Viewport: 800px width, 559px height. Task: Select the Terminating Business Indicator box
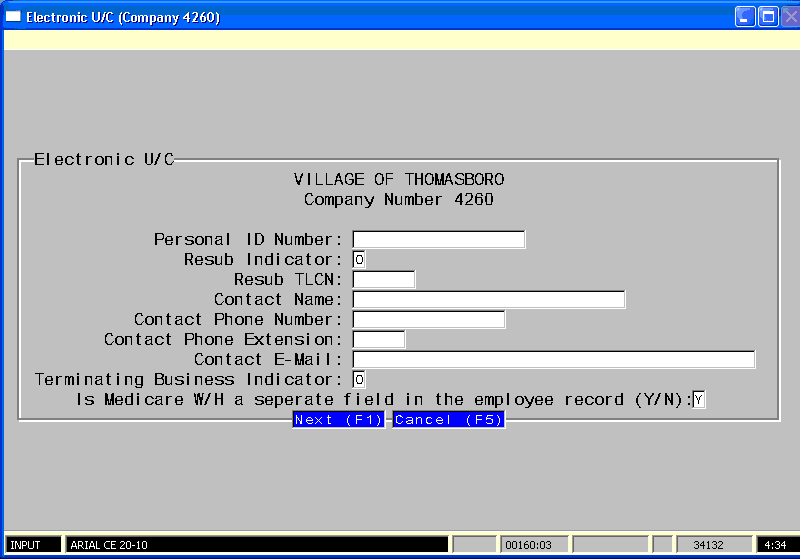[x=359, y=380]
